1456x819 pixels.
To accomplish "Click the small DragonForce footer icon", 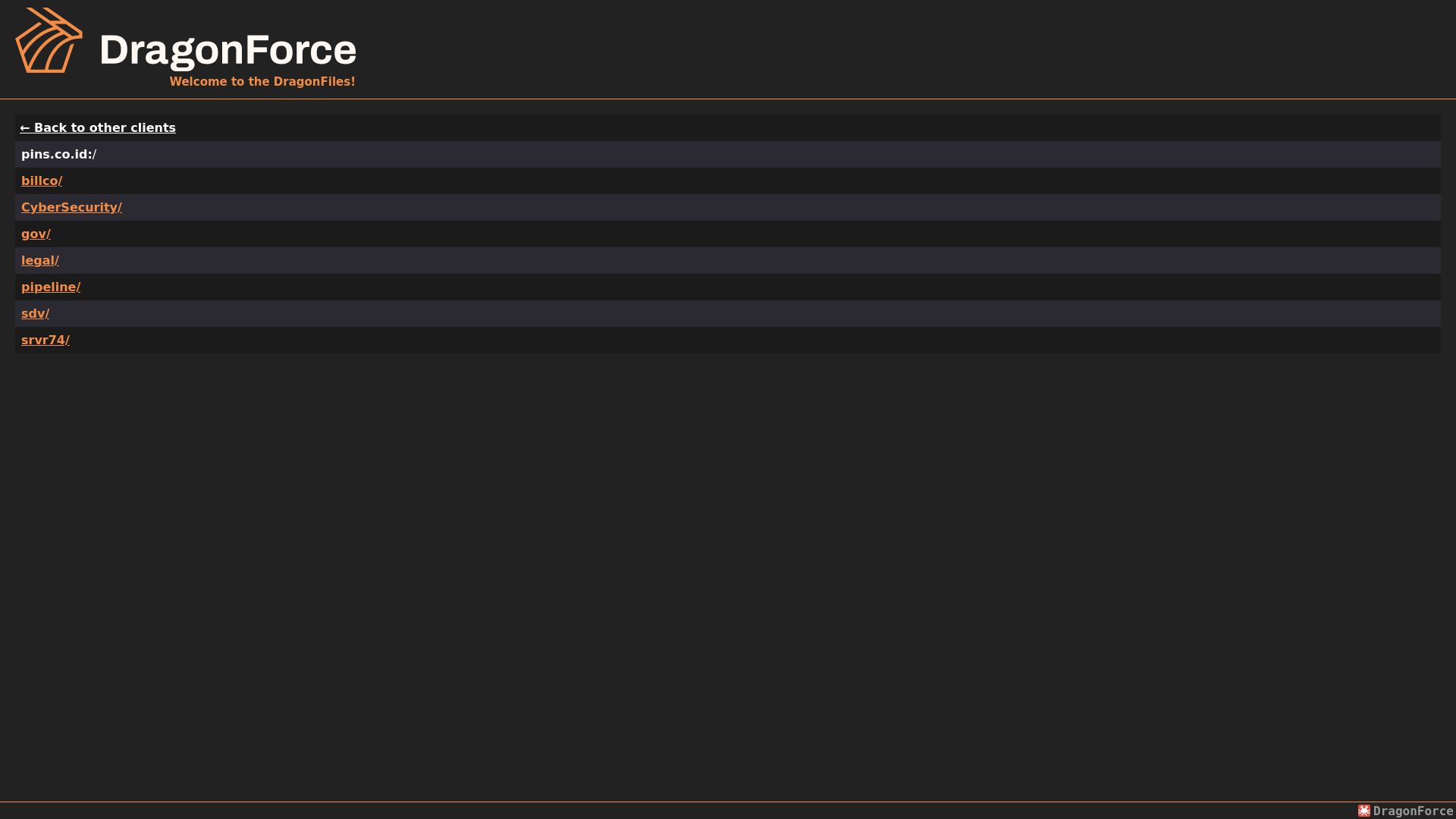I will click(1364, 811).
